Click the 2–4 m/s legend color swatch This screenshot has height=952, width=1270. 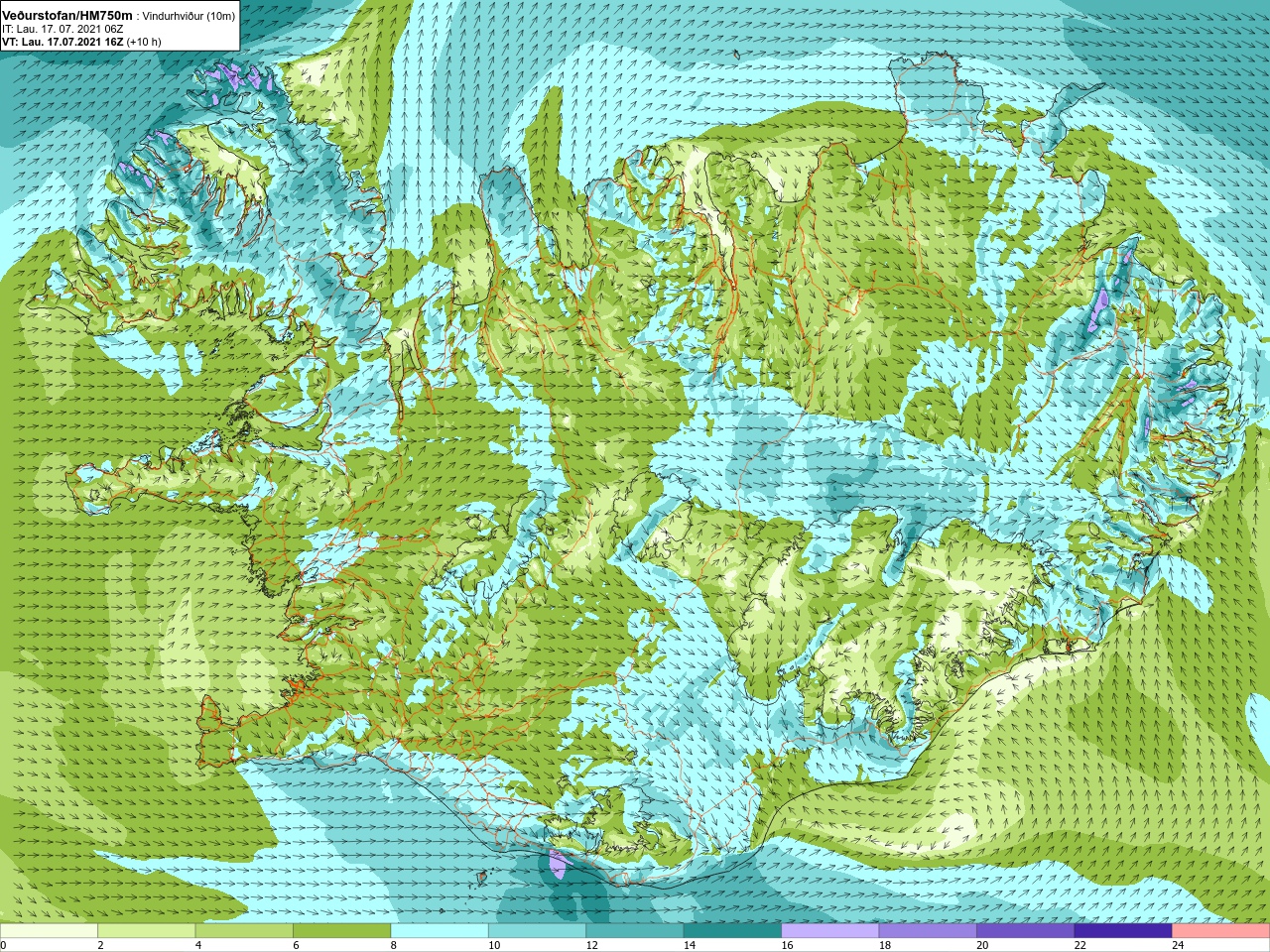[x=146, y=931]
